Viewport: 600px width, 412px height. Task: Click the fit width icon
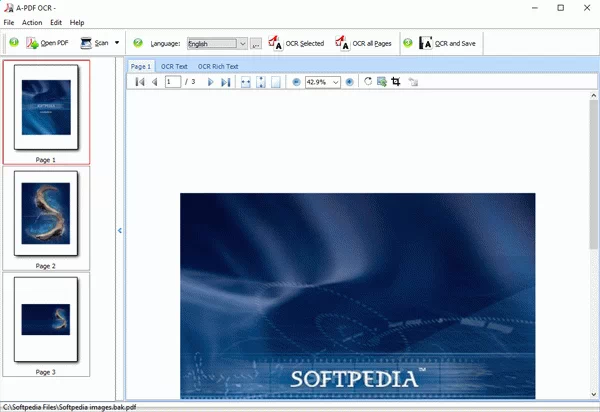246,82
